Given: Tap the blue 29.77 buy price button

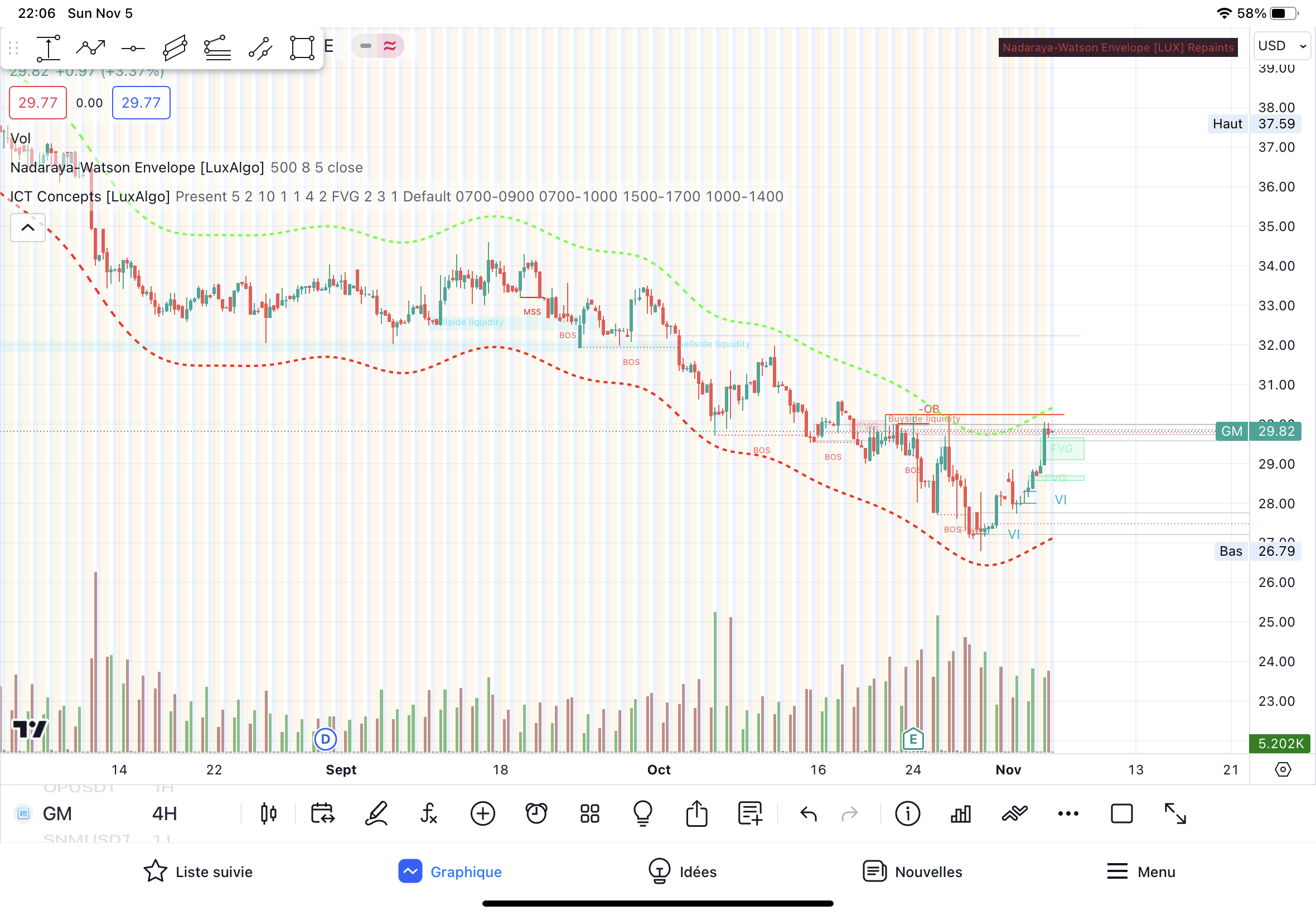Looking at the screenshot, I should 141,103.
